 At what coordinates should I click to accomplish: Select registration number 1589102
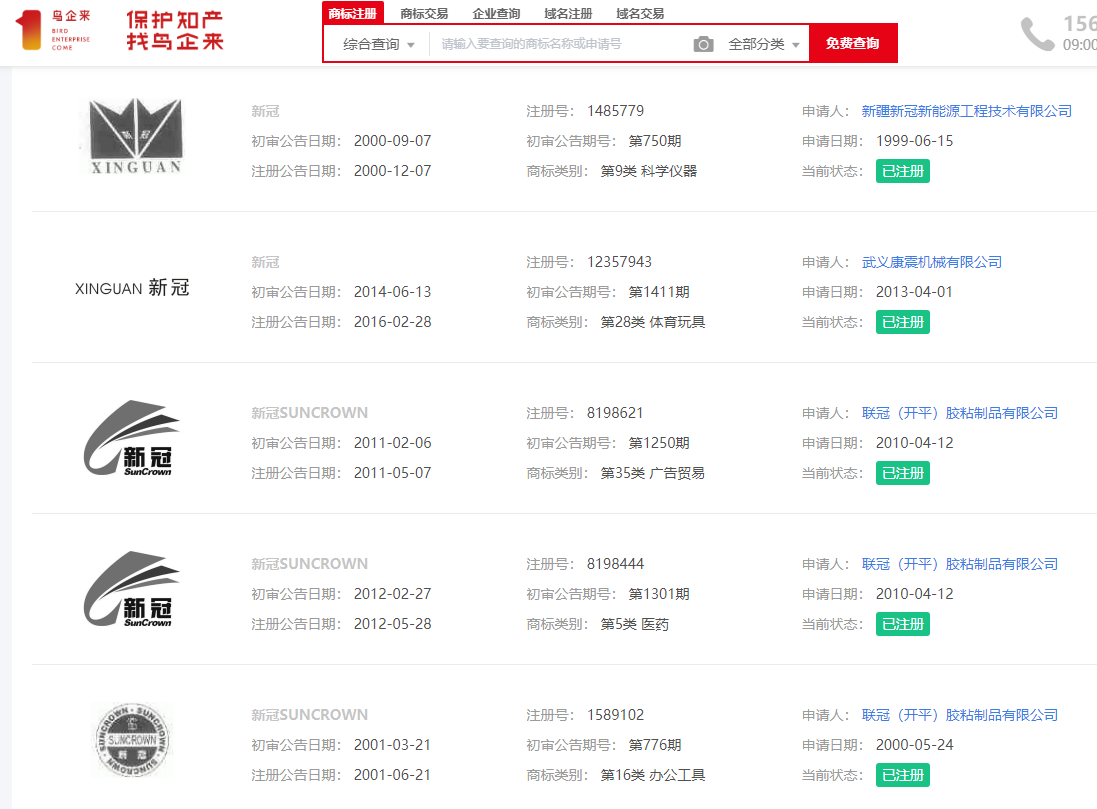tap(615, 715)
